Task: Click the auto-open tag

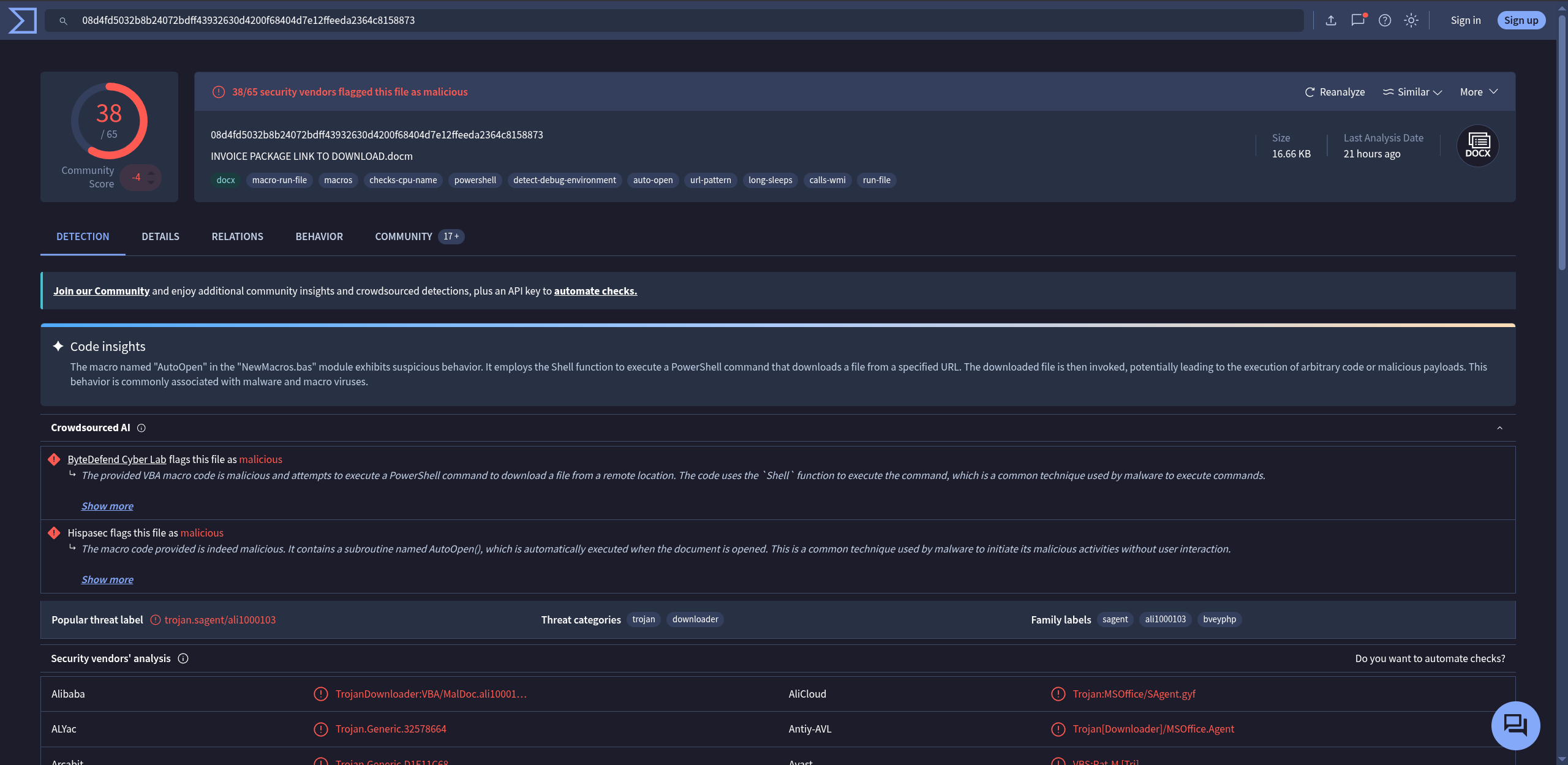Action: (653, 180)
